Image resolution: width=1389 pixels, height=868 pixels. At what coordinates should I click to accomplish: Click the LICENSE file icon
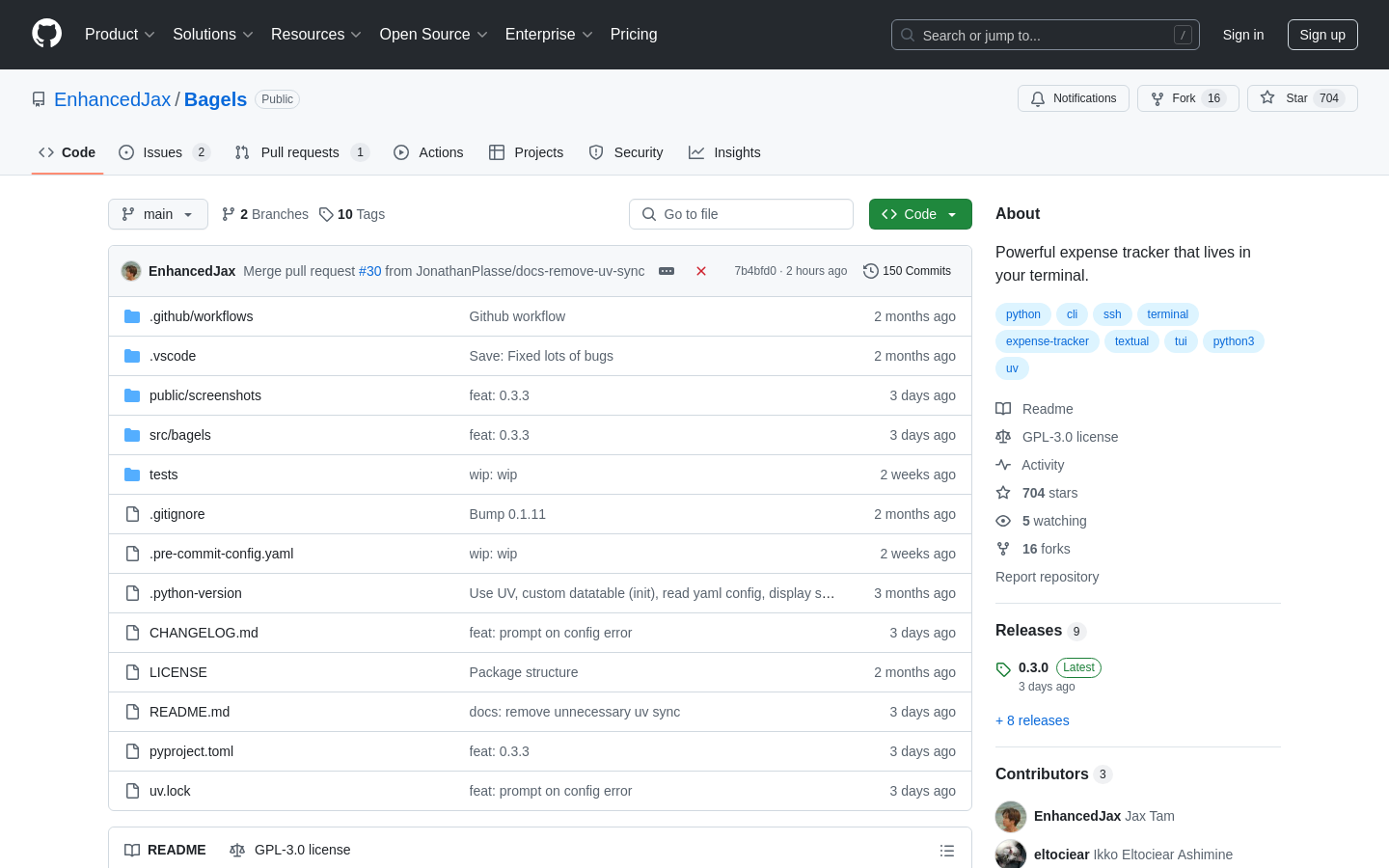[x=132, y=672]
